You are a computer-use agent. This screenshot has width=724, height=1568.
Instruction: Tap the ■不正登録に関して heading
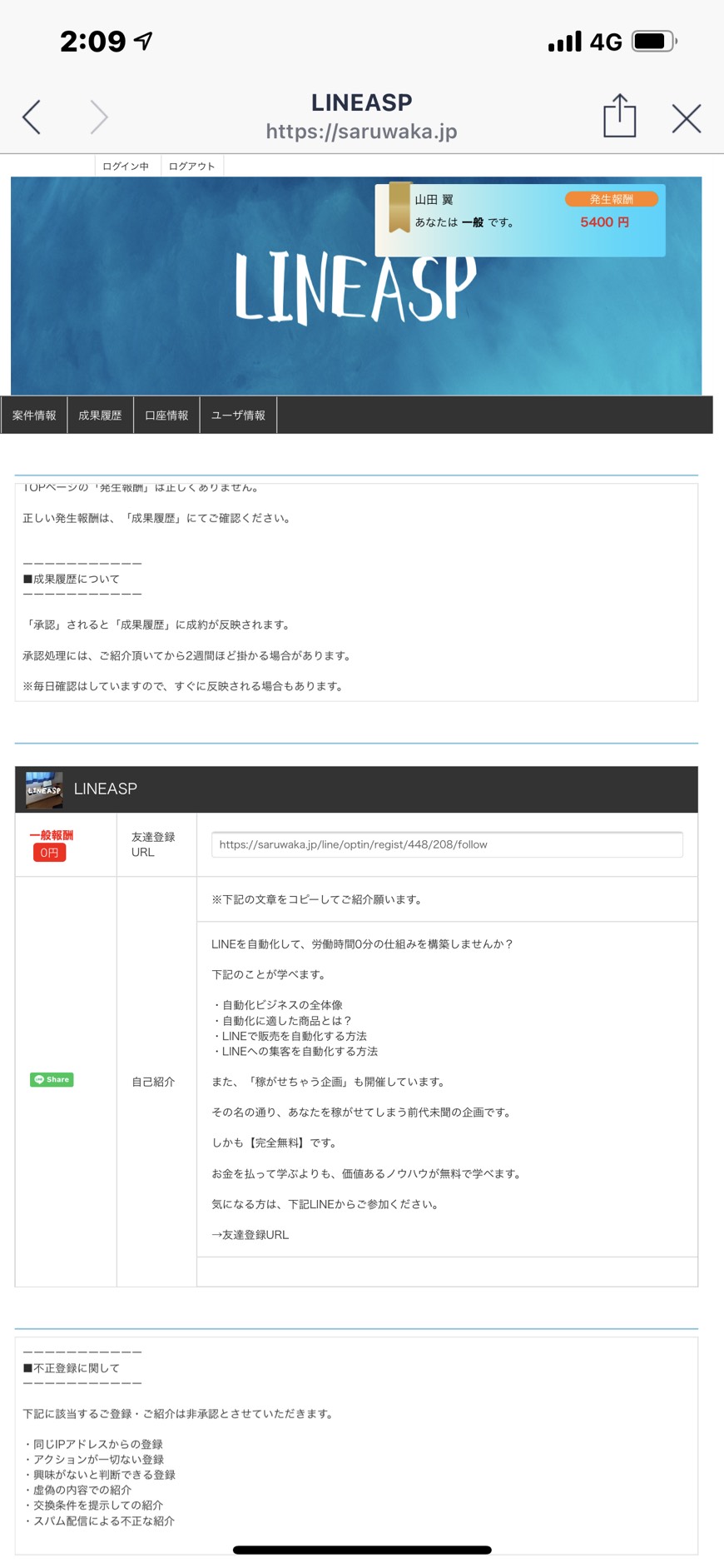72,1367
